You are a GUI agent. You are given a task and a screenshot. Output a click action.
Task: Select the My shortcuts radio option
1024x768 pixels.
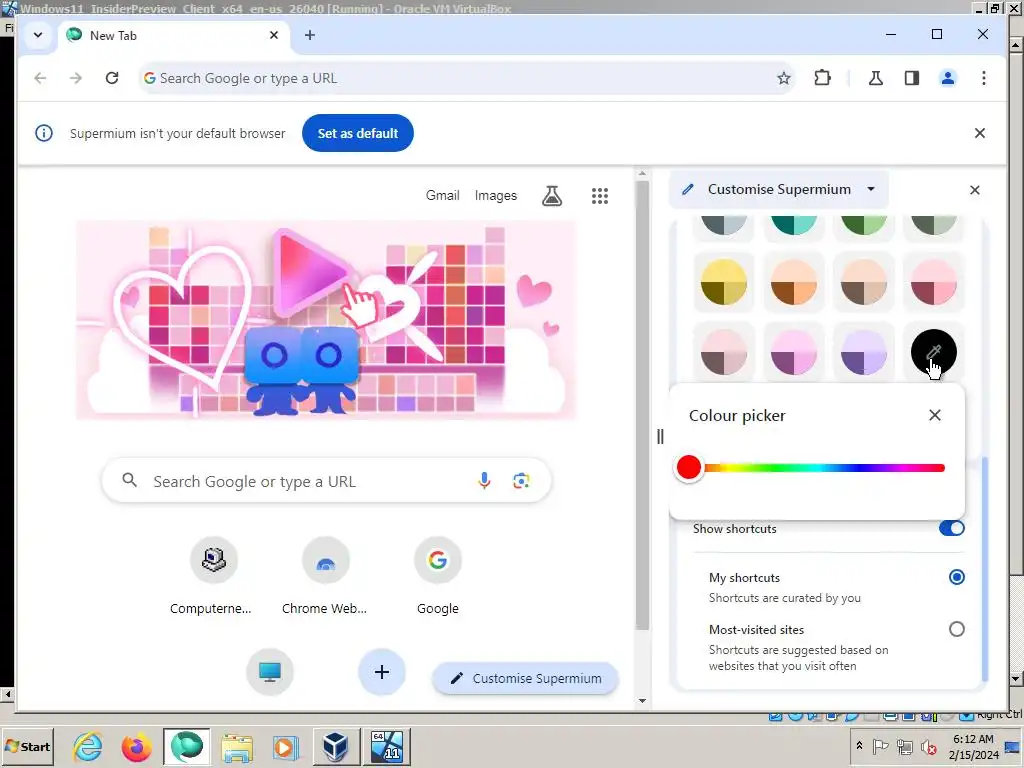coord(956,577)
